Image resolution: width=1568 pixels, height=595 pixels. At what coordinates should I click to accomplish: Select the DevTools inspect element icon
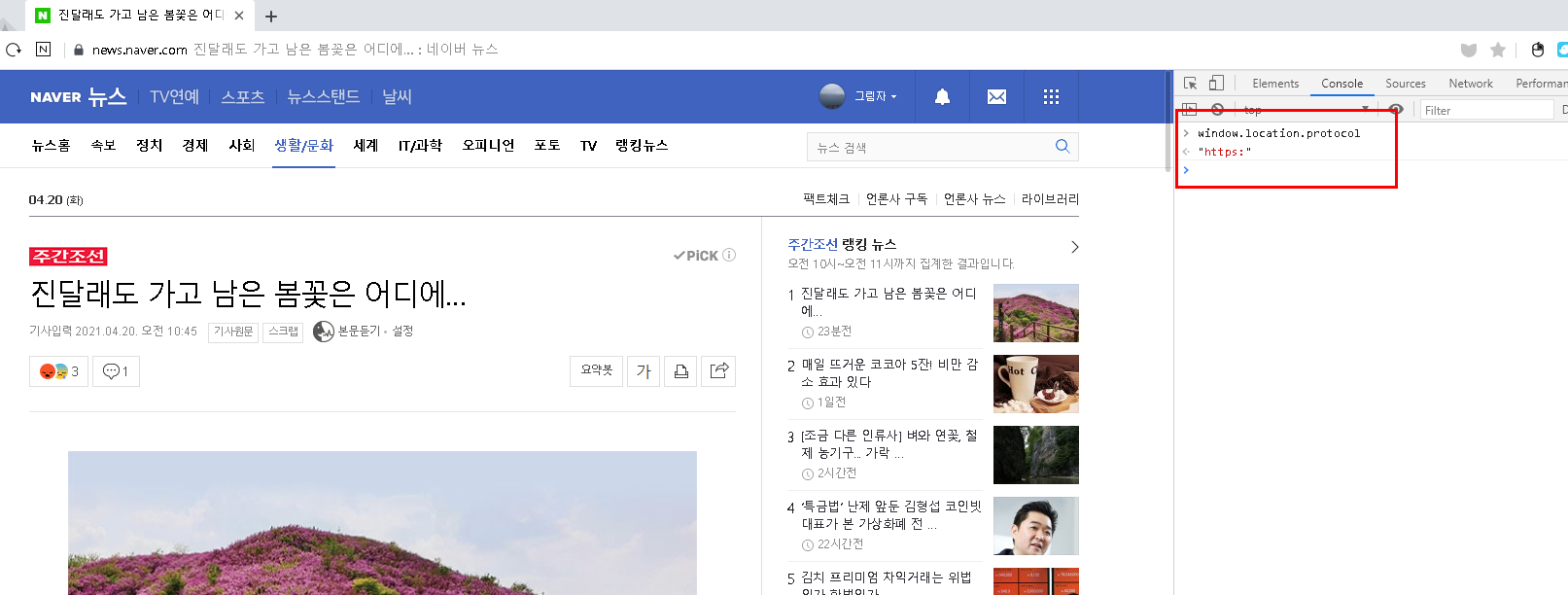tap(1190, 84)
